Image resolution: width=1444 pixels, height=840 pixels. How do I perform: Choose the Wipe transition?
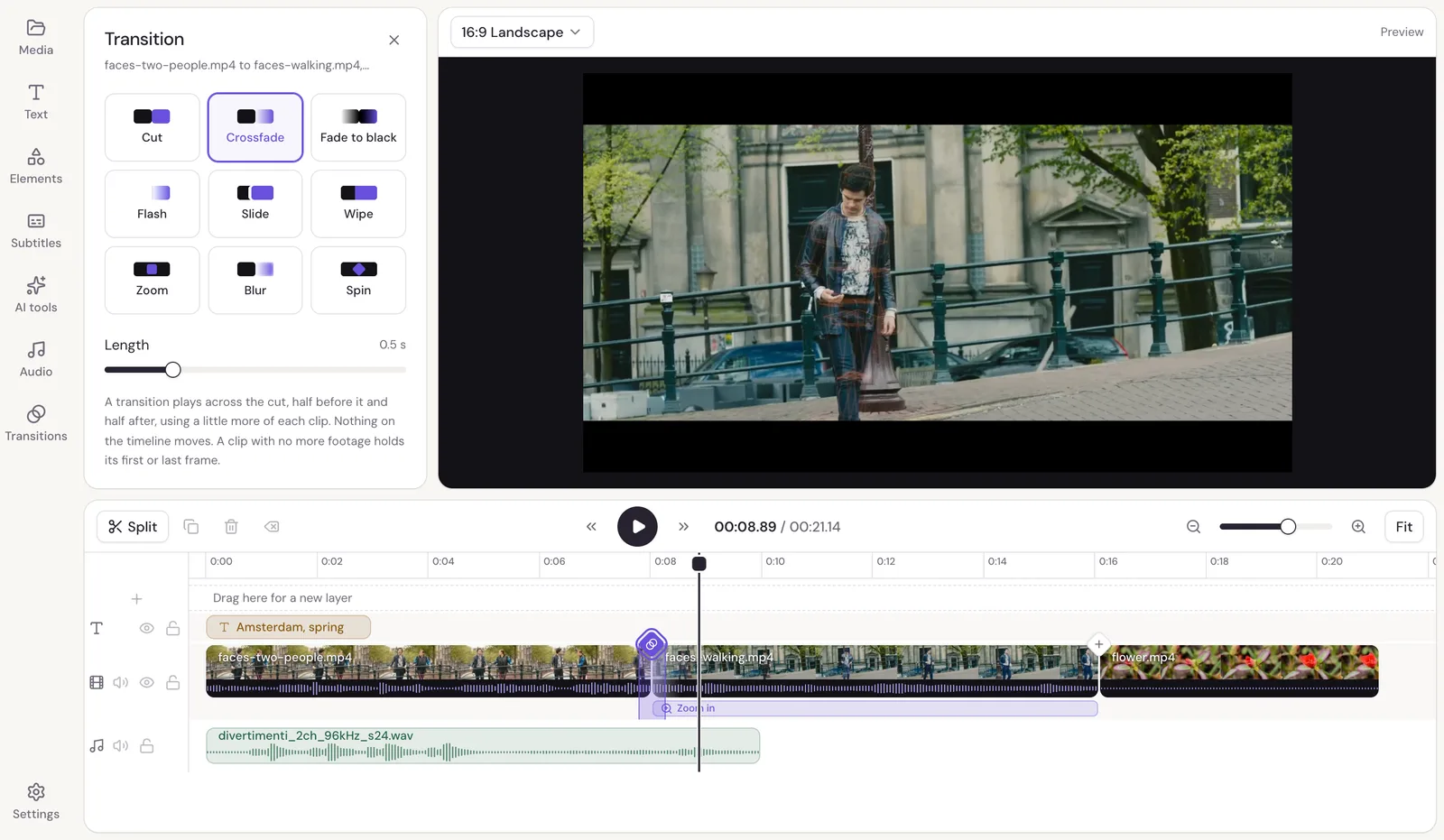[x=358, y=204]
